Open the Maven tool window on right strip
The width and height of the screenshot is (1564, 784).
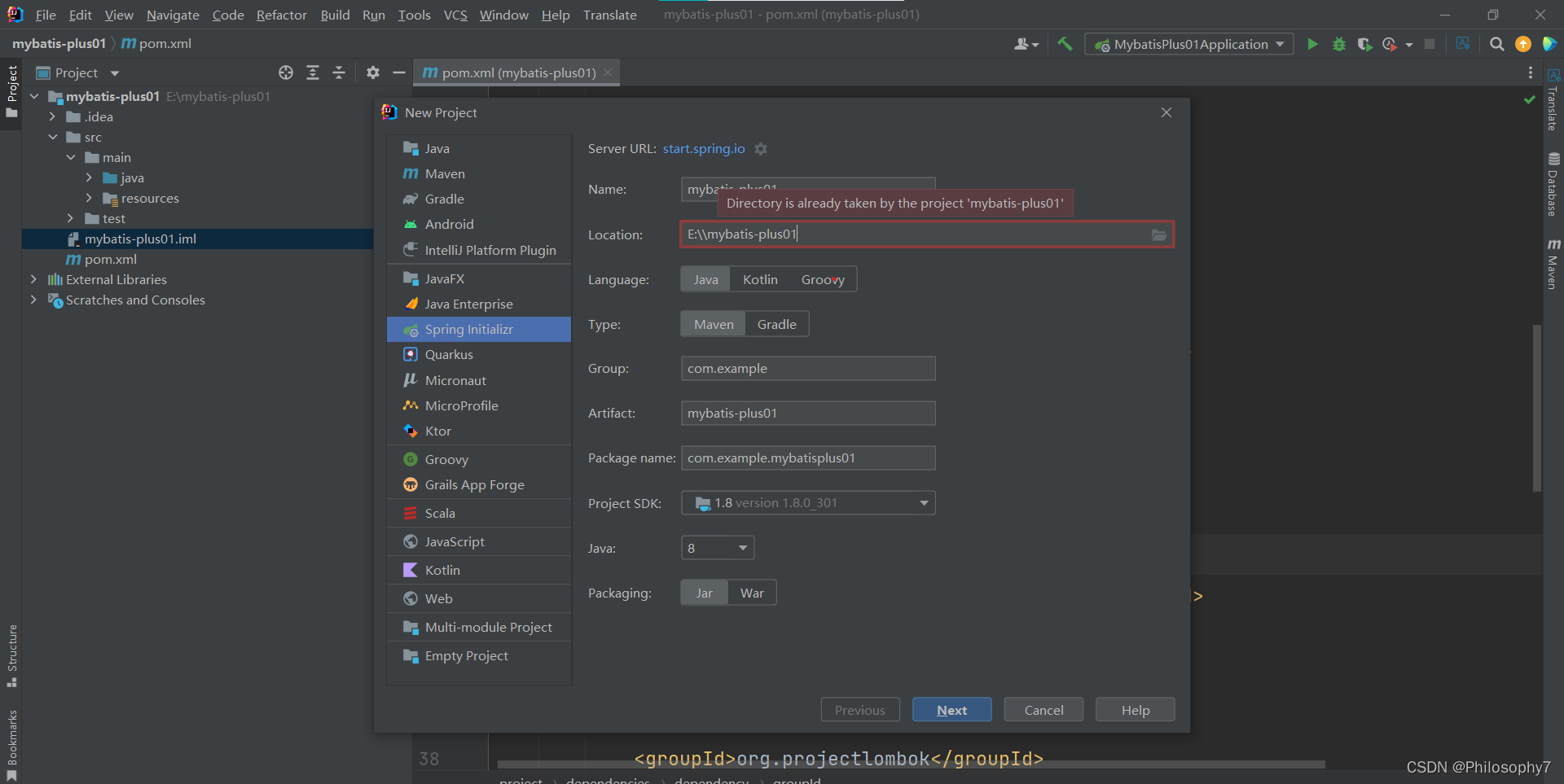pos(1553,264)
